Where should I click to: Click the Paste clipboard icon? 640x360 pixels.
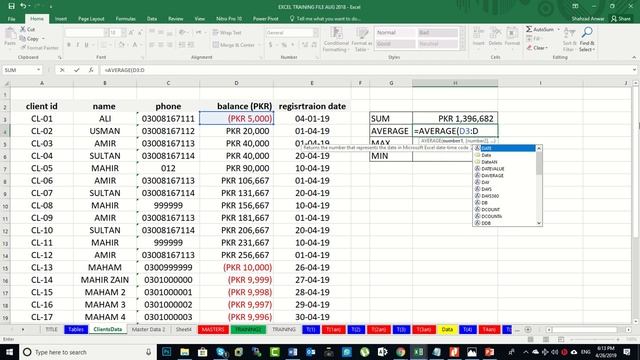(10, 33)
